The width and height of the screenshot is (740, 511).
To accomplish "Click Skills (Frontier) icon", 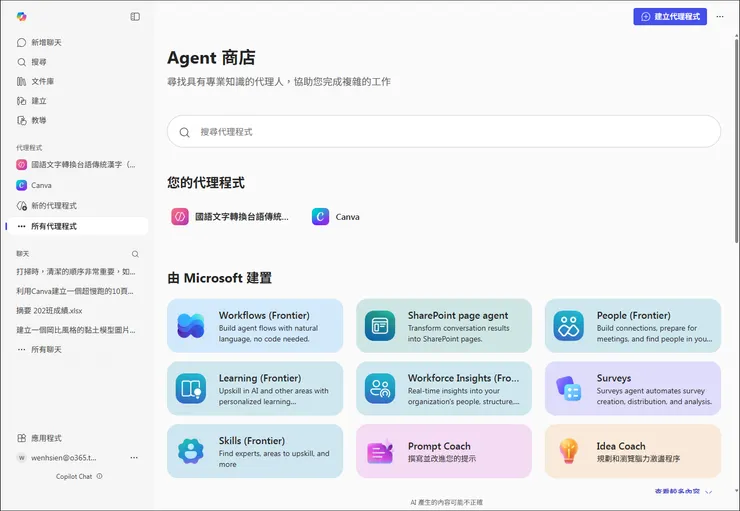I will [191, 451].
